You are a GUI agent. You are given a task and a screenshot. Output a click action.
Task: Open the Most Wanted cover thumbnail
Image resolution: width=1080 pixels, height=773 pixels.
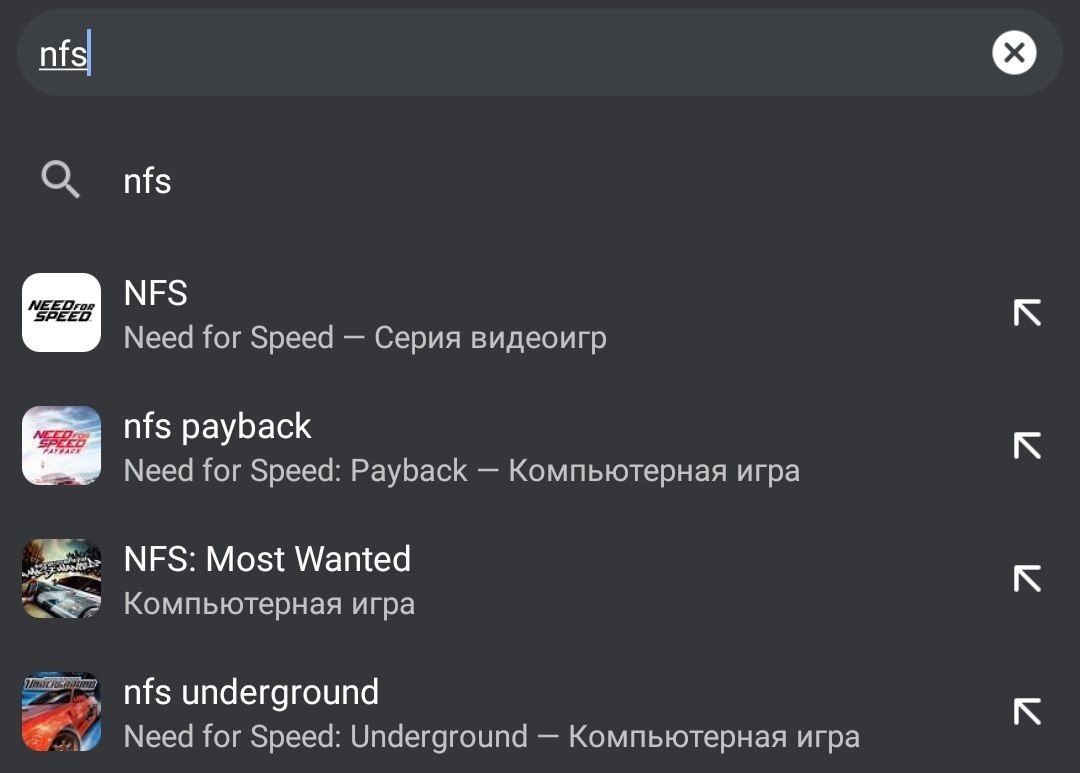pyautogui.click(x=61, y=579)
